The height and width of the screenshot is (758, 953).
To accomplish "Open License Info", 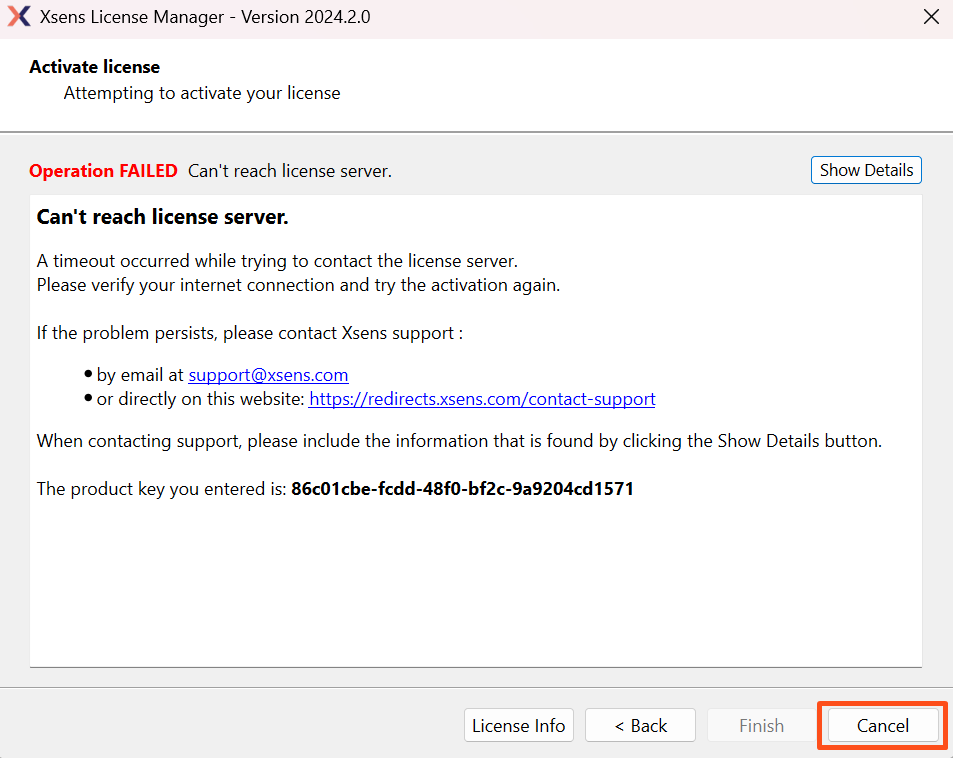I will 518,726.
